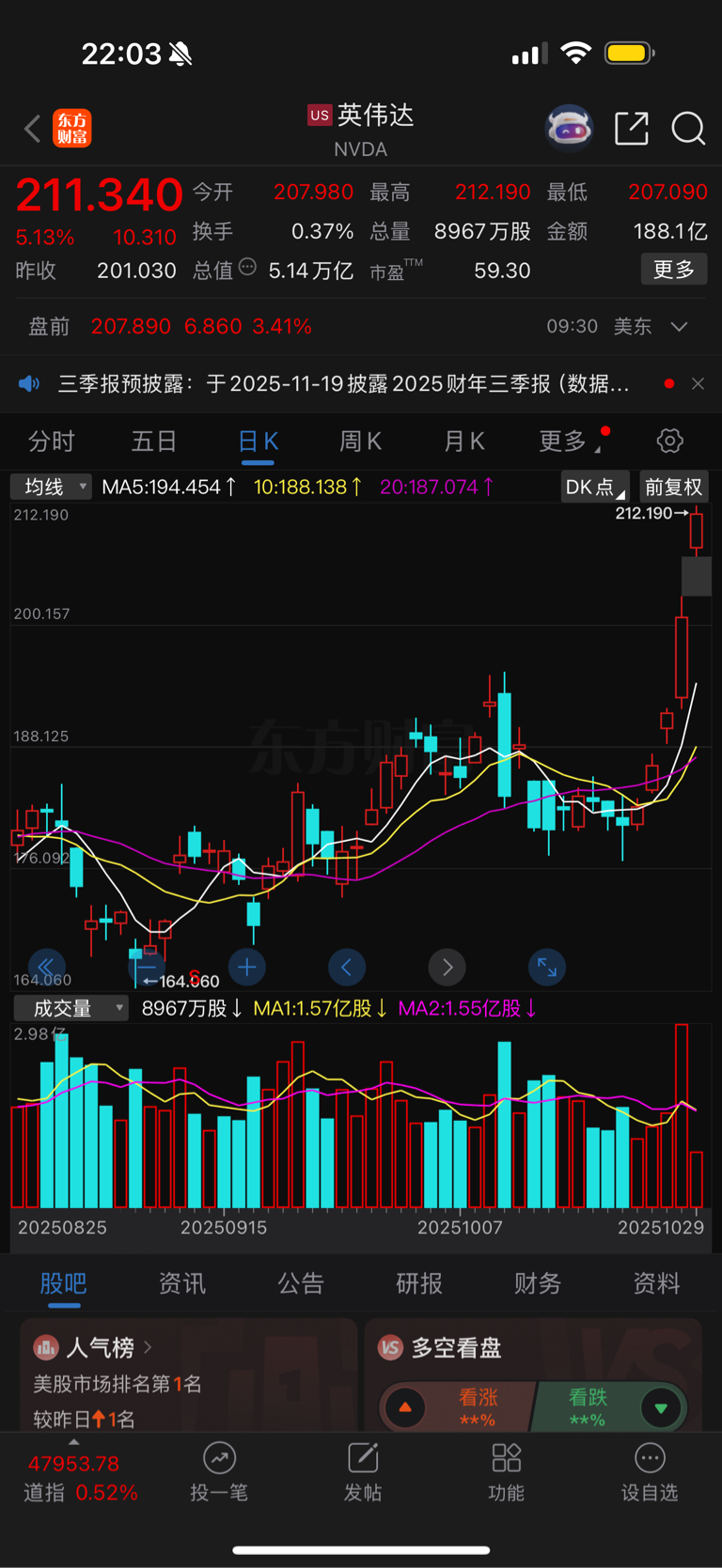This screenshot has width=722, height=1568.
Task: Switch to 五日 chart tab
Action: (x=154, y=441)
